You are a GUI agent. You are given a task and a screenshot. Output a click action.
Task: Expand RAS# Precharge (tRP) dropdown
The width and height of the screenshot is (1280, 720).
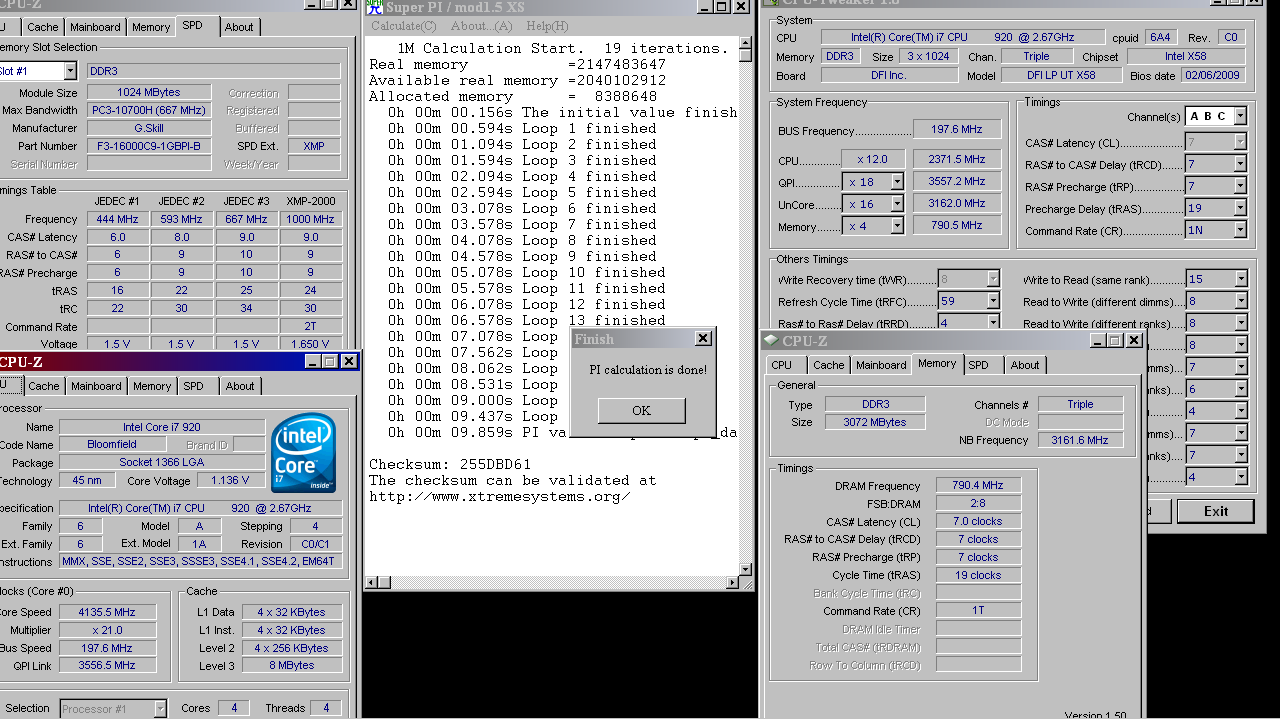(x=1240, y=186)
